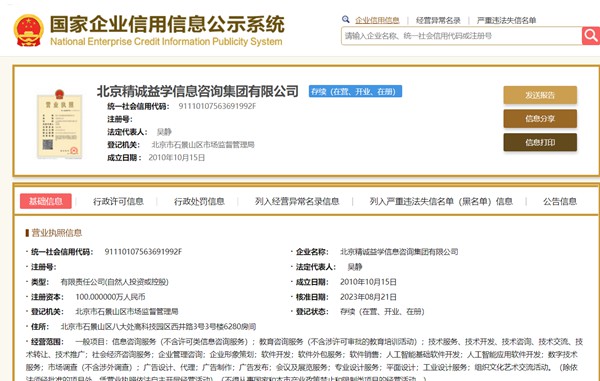
Task: Click the red search magnifier button
Action: pos(591,36)
